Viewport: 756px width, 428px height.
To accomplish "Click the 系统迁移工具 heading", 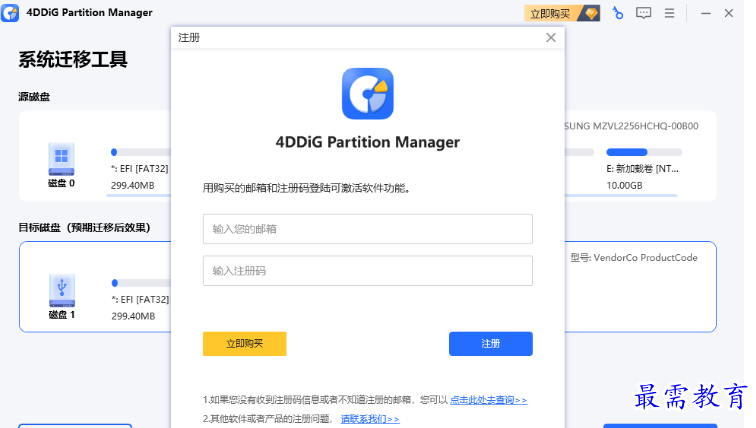I will click(x=73, y=59).
